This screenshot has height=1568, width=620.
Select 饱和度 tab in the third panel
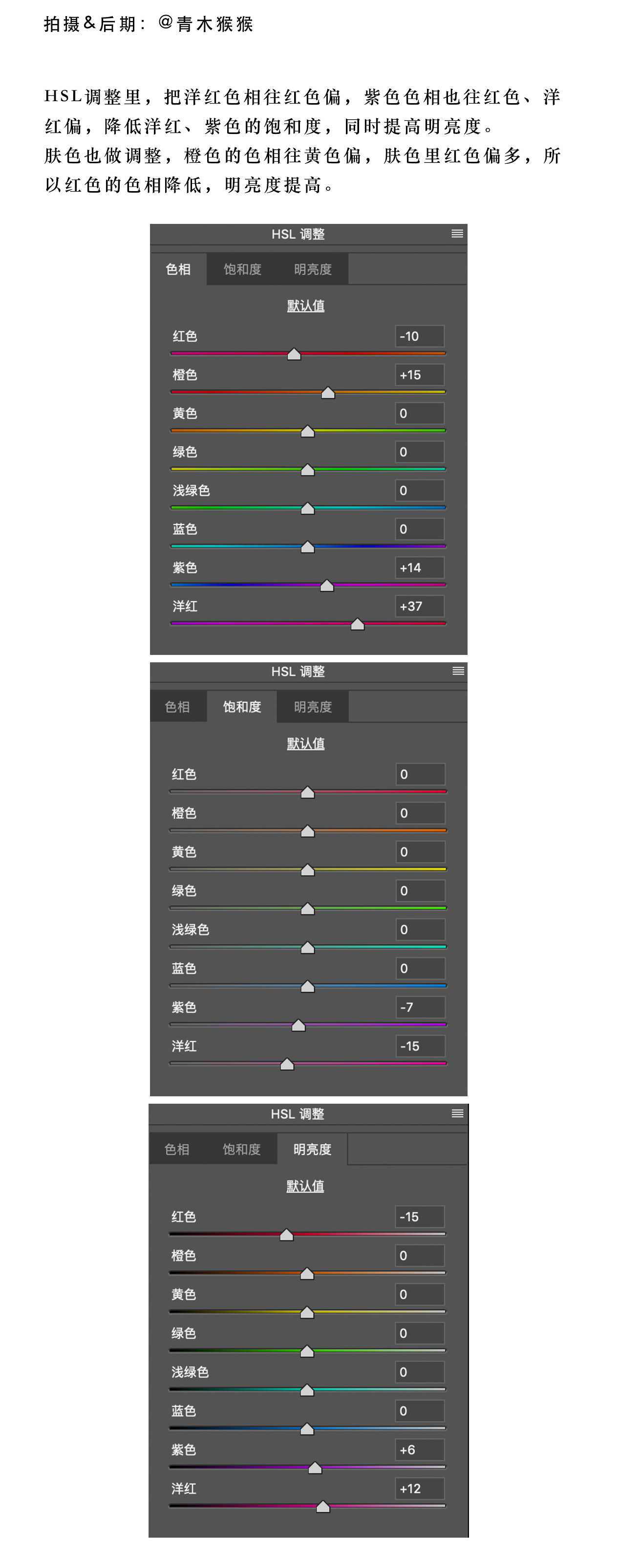(241, 1149)
